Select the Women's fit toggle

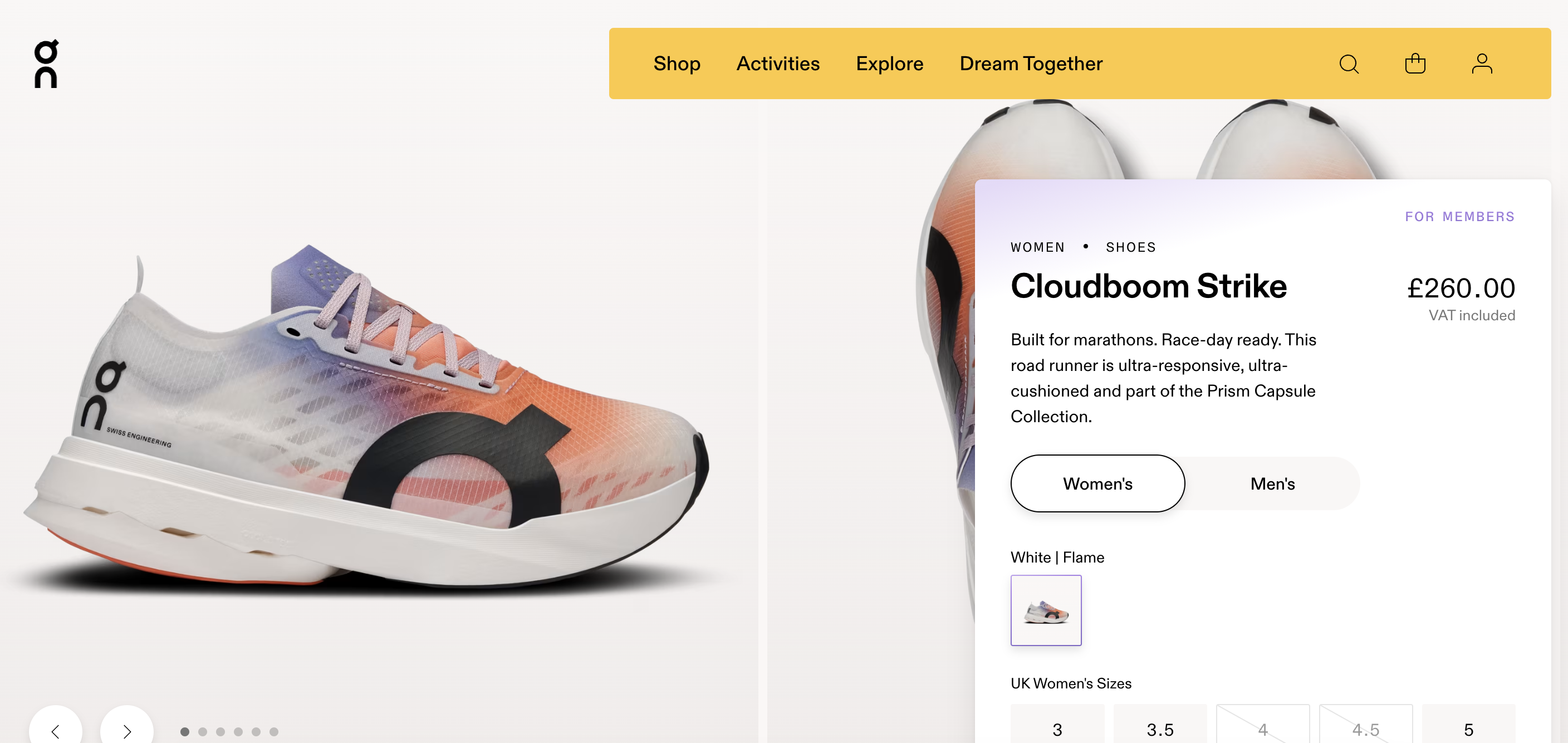(1097, 483)
